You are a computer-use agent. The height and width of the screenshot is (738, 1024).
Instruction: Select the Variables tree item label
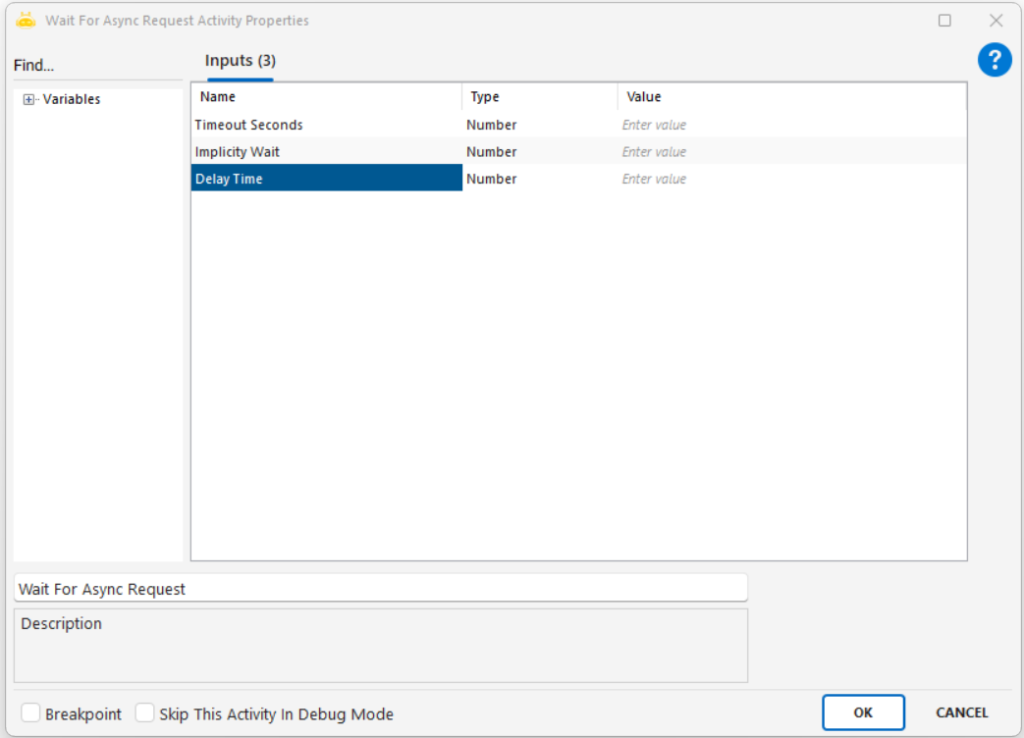click(71, 99)
